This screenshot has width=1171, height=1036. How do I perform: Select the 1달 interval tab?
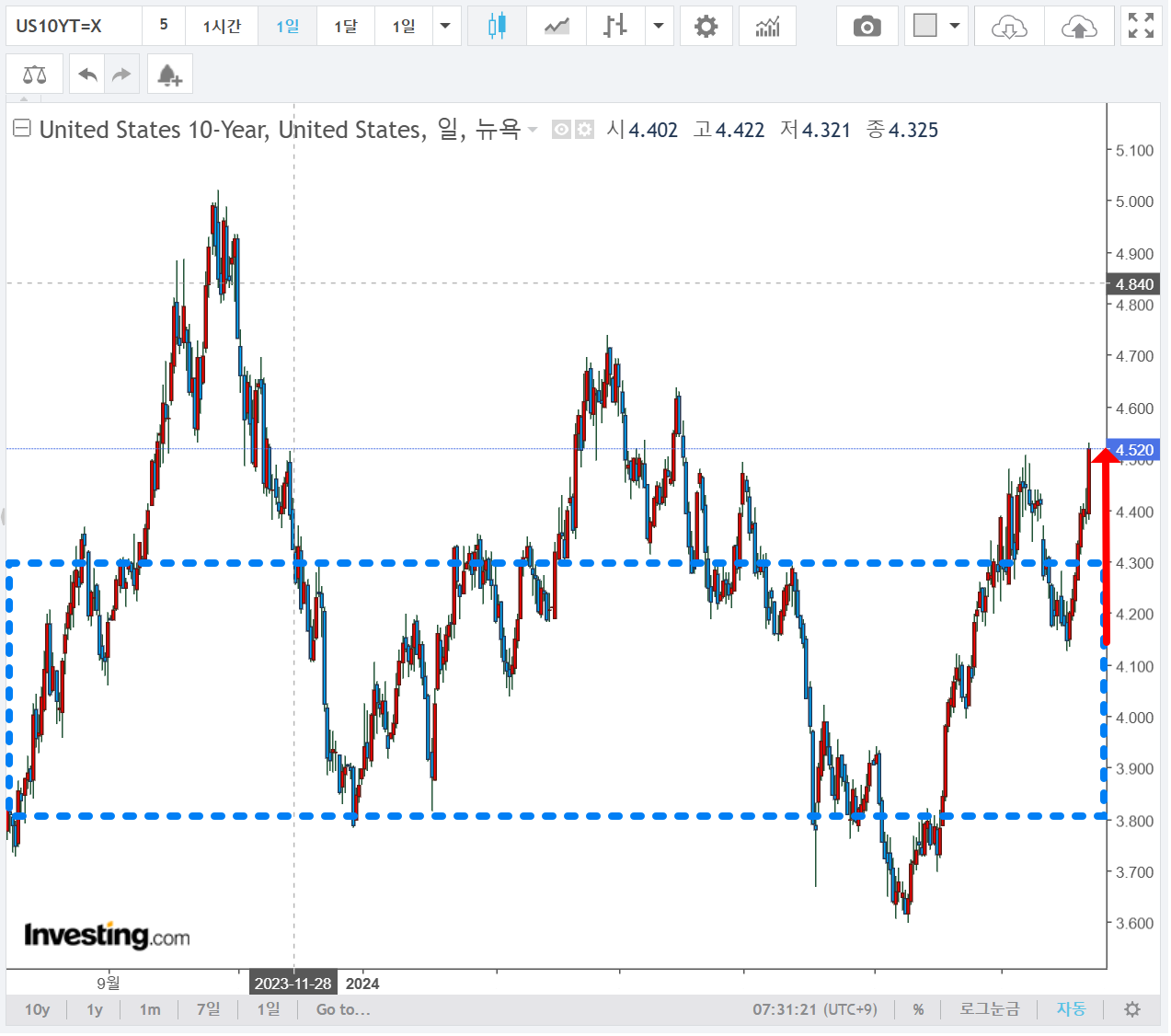(x=346, y=27)
